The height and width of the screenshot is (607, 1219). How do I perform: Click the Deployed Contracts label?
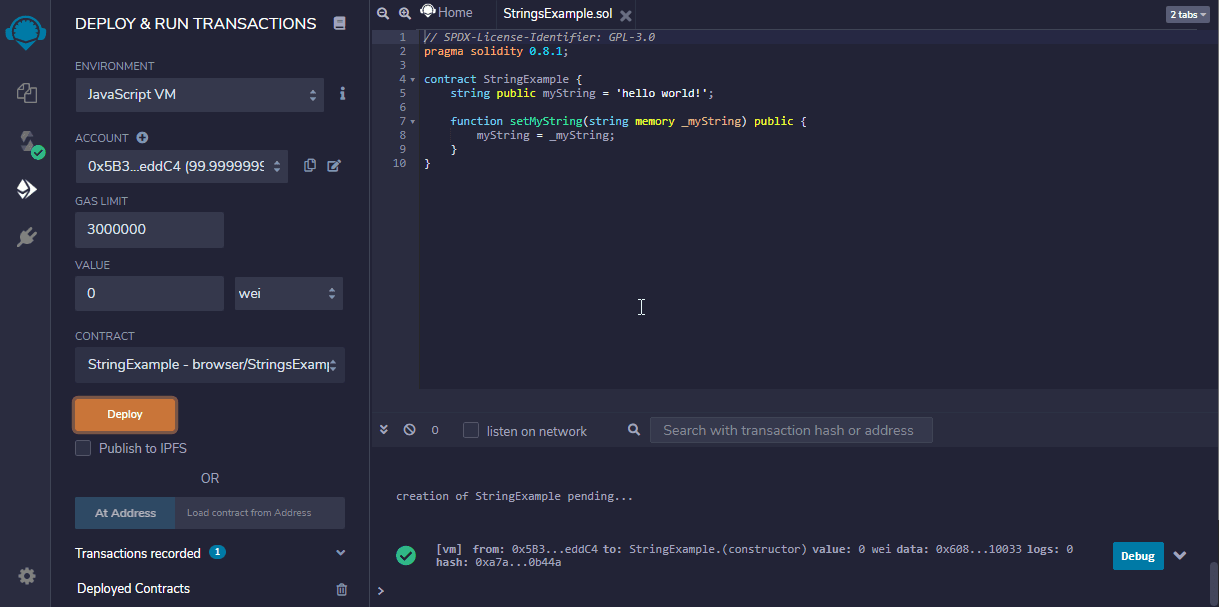coord(133,589)
